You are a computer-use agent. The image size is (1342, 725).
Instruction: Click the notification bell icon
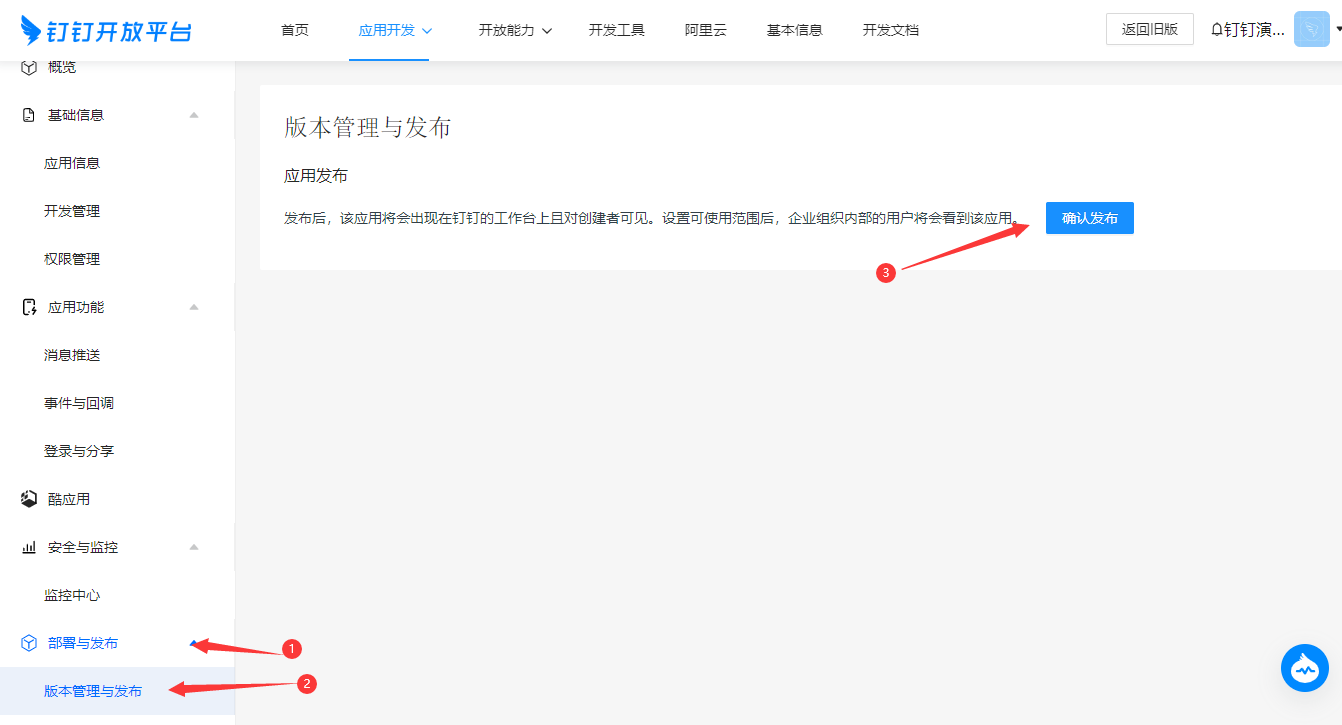(x=1216, y=30)
